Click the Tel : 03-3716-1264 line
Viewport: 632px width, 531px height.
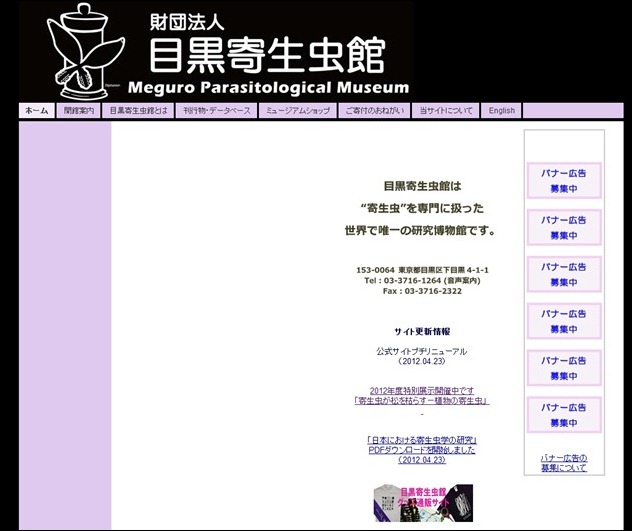point(422,280)
